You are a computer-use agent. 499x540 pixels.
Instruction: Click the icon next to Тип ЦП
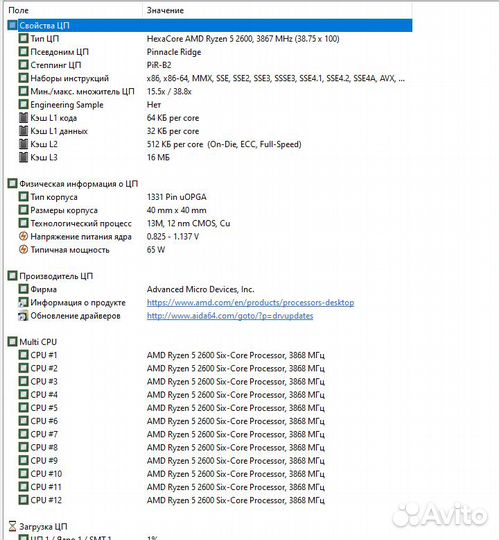coord(23,39)
